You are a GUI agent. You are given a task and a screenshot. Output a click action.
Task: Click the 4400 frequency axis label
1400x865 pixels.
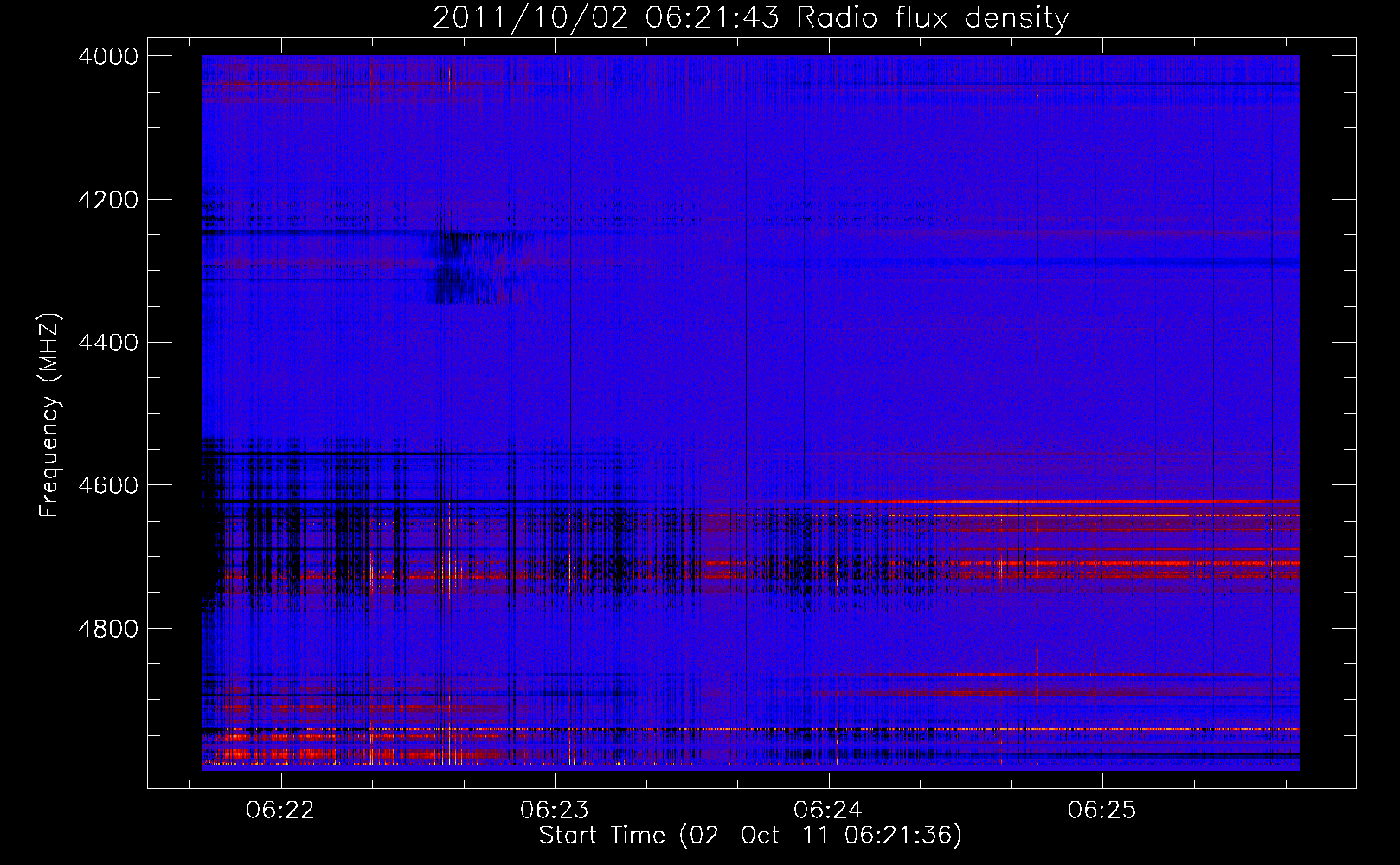point(108,343)
